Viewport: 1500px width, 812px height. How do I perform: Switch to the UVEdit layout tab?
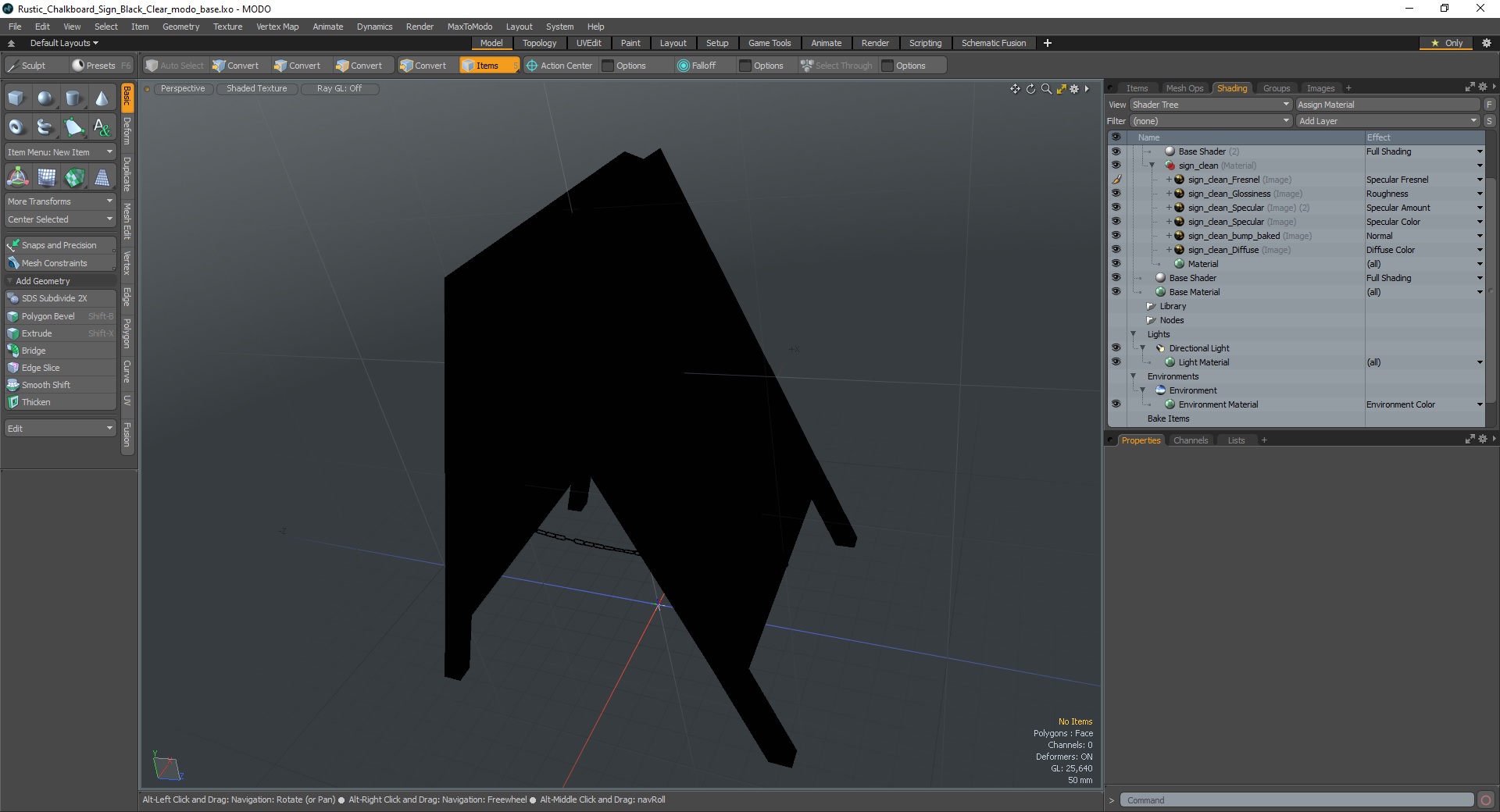588,43
